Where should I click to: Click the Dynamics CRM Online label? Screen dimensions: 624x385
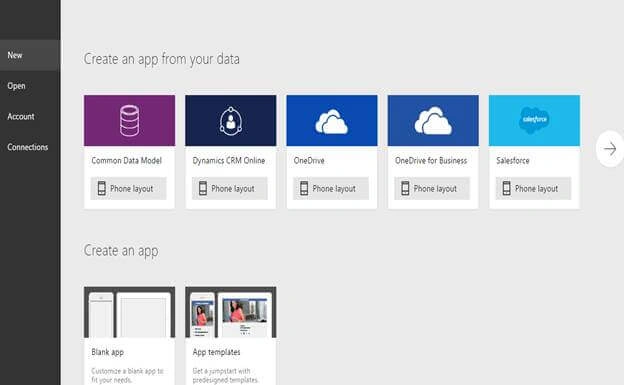pos(229,160)
